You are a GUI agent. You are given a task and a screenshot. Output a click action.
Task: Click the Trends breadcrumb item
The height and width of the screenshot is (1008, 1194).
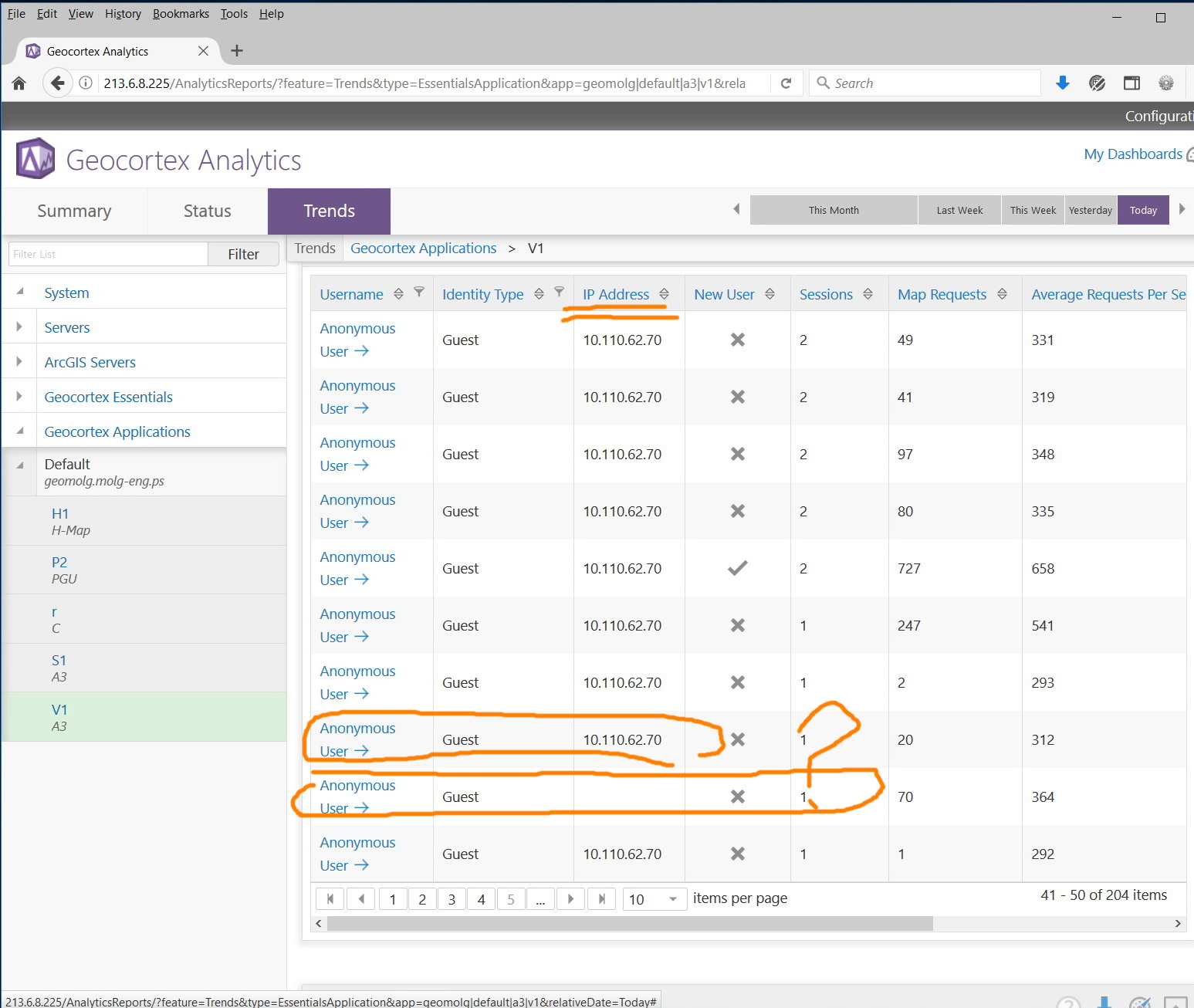tap(315, 248)
